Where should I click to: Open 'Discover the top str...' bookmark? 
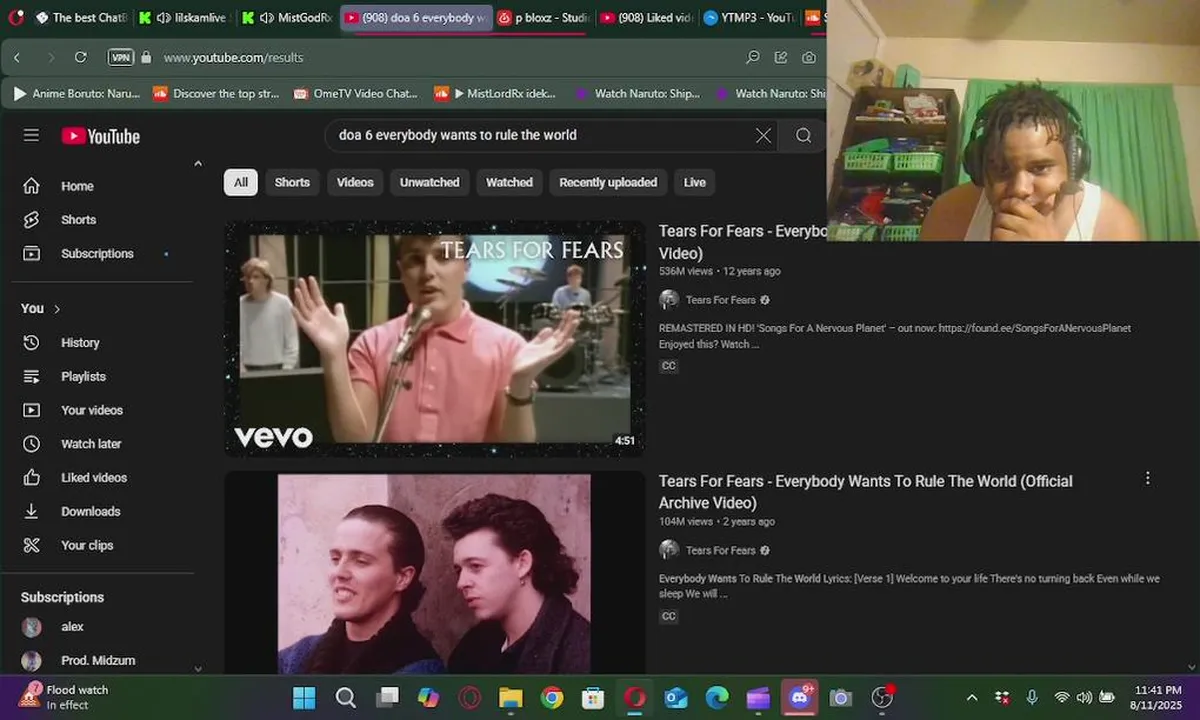[x=216, y=94]
